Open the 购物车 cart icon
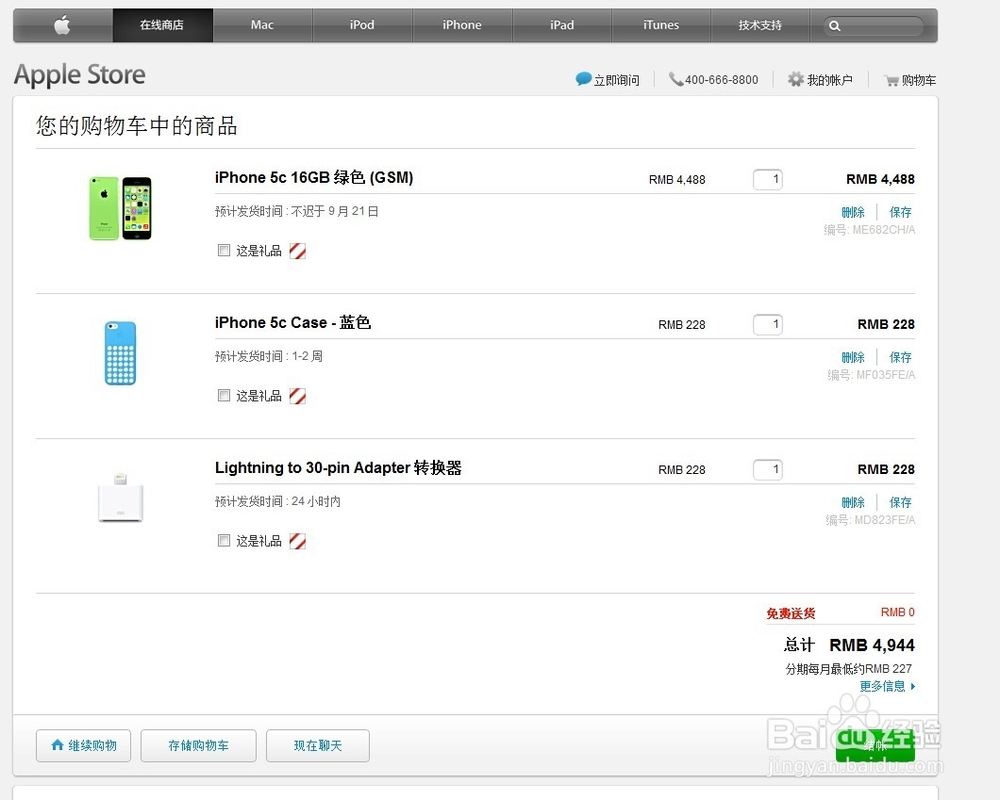 [891, 80]
